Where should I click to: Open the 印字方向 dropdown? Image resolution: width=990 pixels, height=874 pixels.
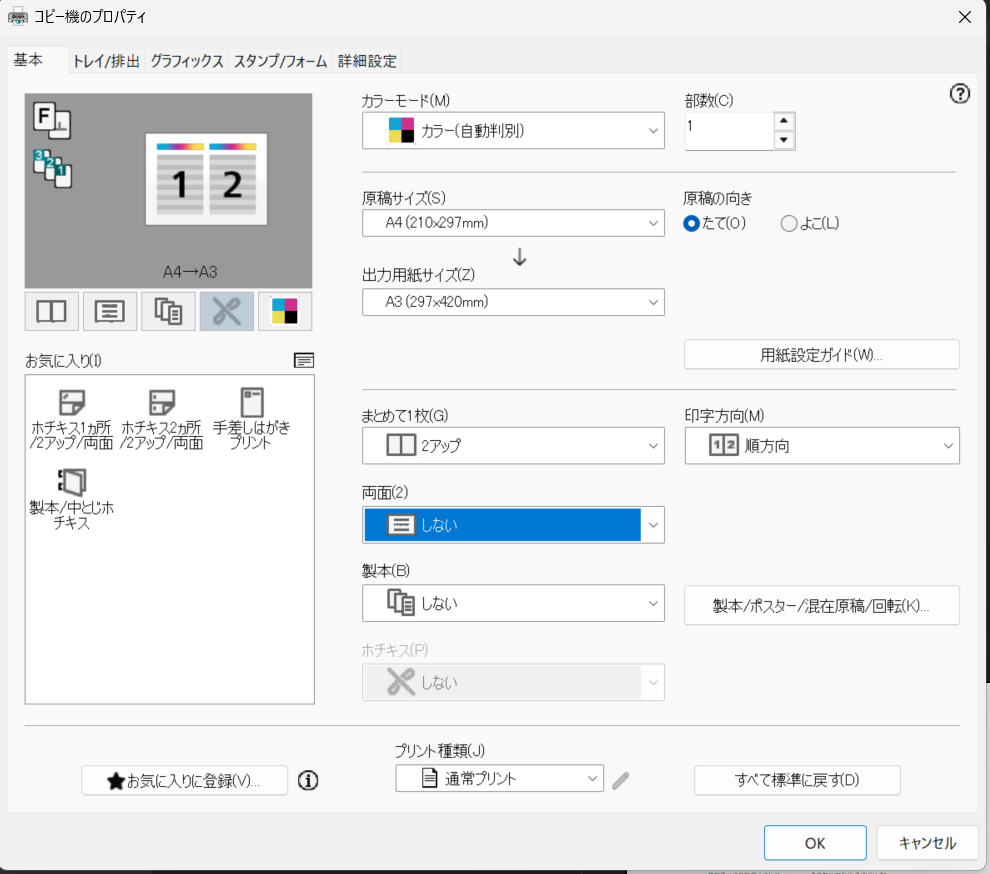[821, 446]
